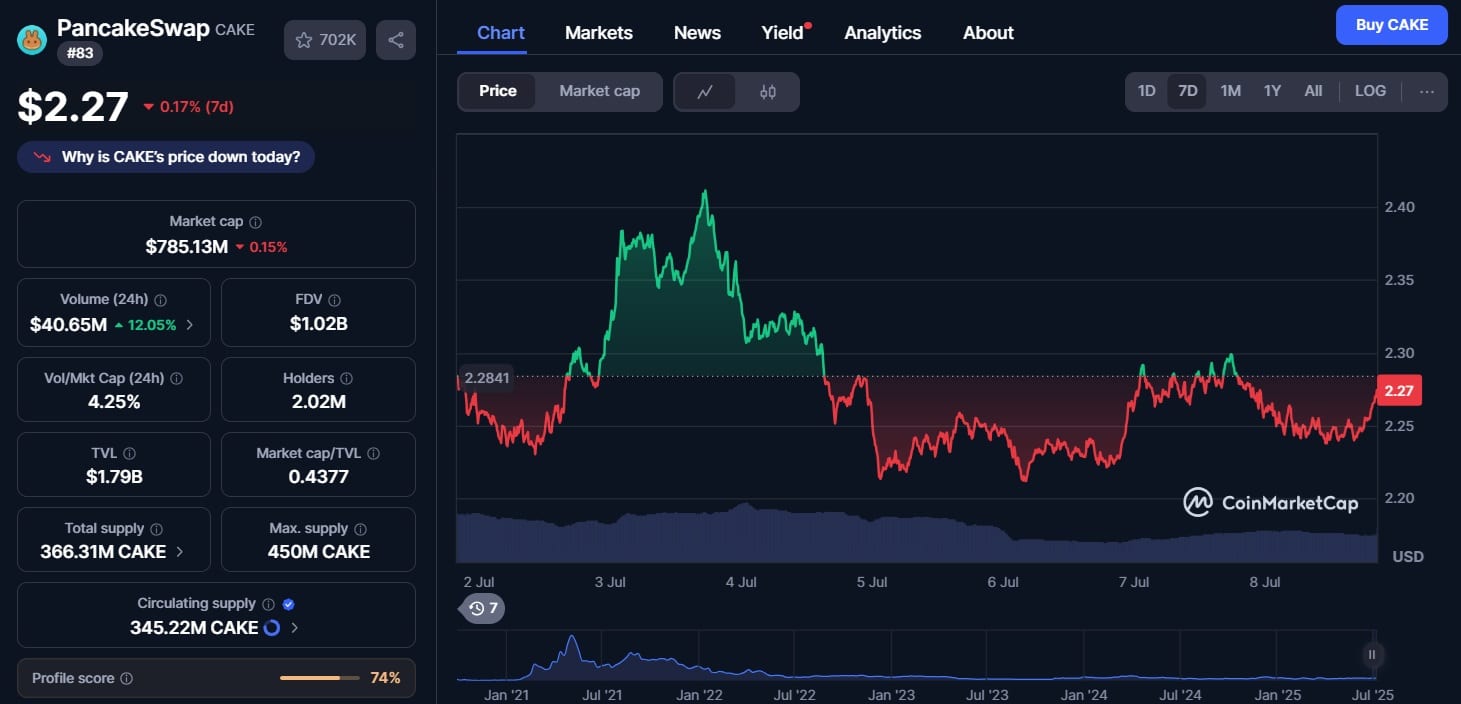1461x704 pixels.
Task: Add CAKE to watchlist with star button
Action: pos(325,40)
